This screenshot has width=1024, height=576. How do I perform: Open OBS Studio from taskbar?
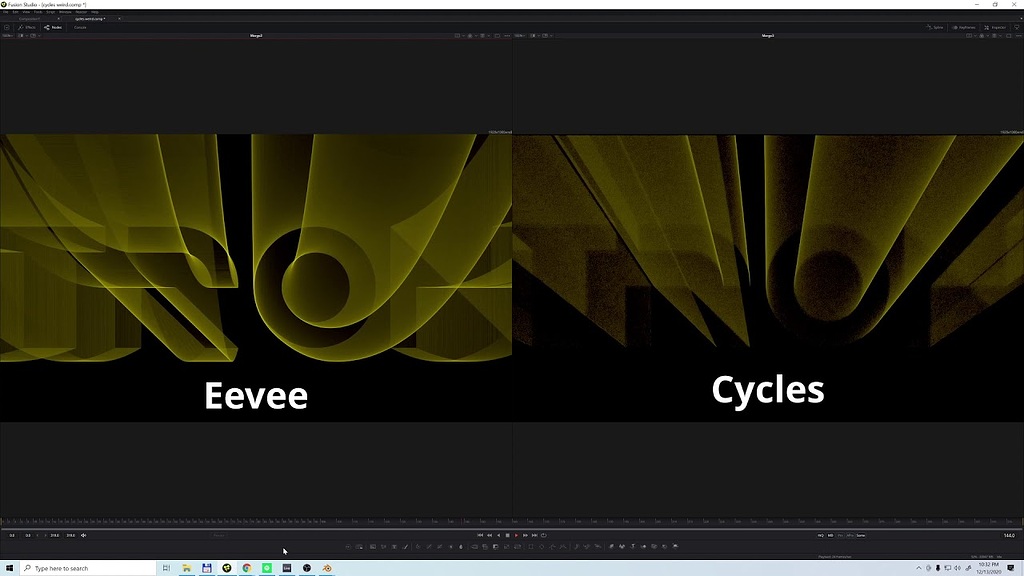(x=307, y=568)
